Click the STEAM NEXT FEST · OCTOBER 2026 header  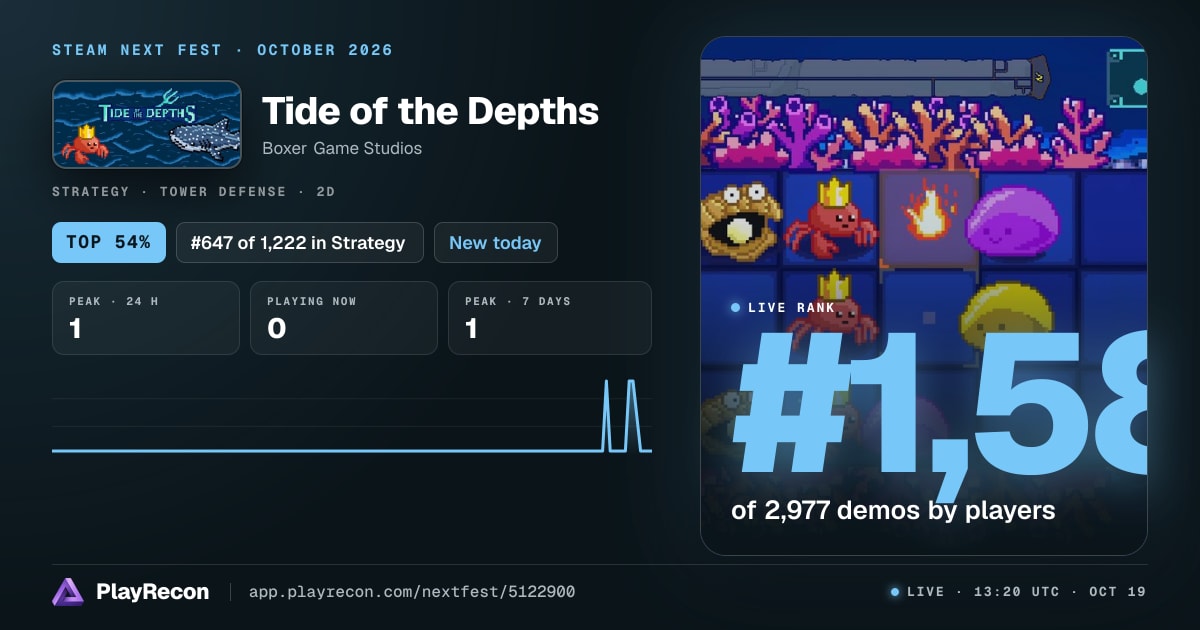(x=223, y=50)
